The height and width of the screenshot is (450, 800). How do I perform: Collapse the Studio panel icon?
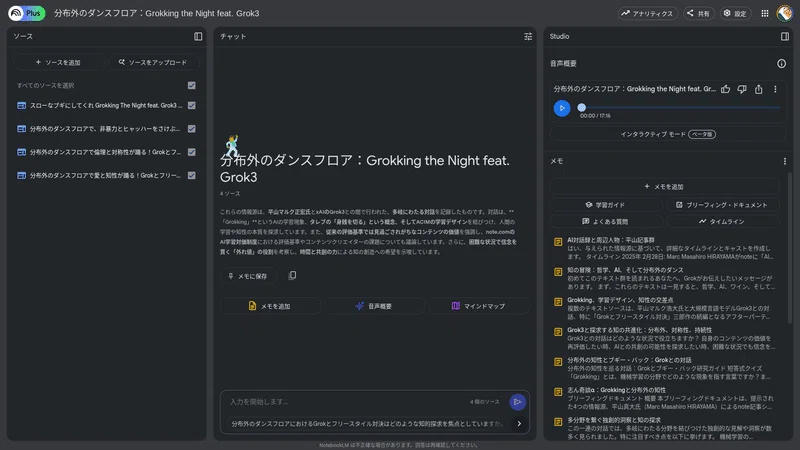pyautogui.click(x=785, y=36)
